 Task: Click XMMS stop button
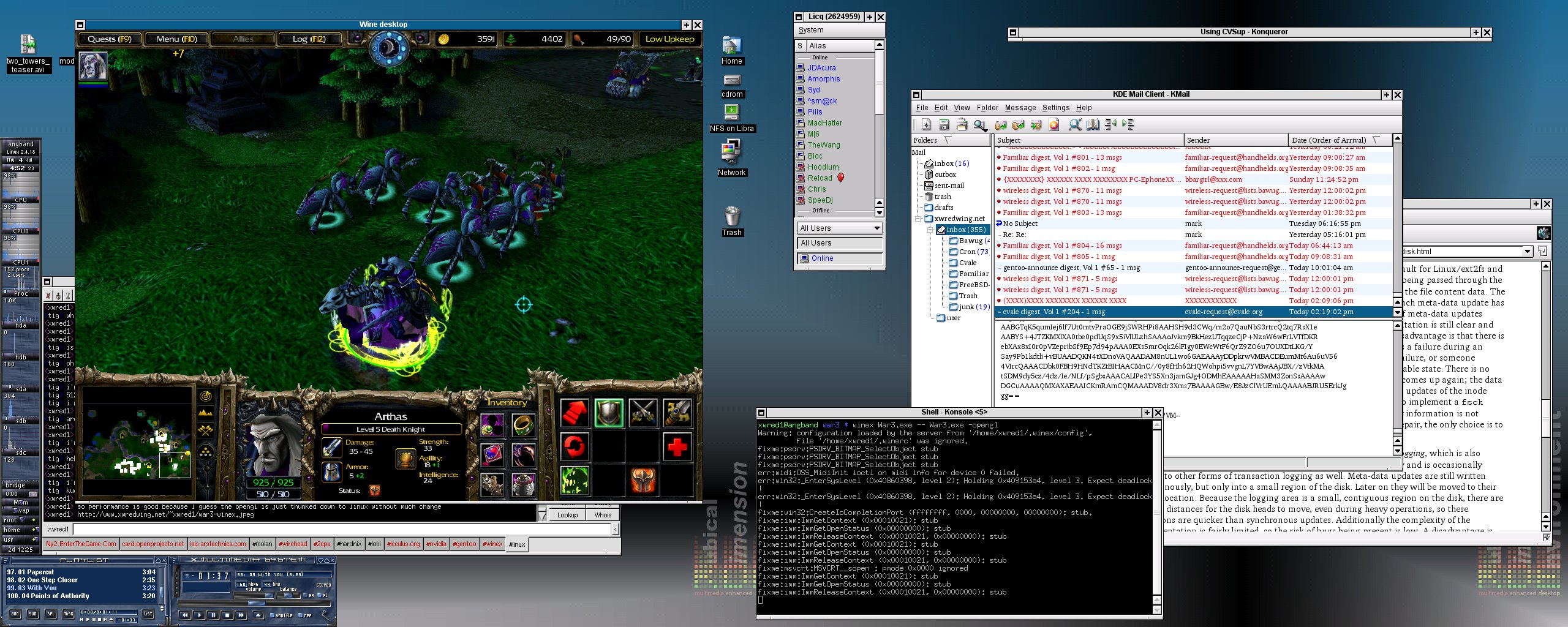pyautogui.click(x=227, y=615)
